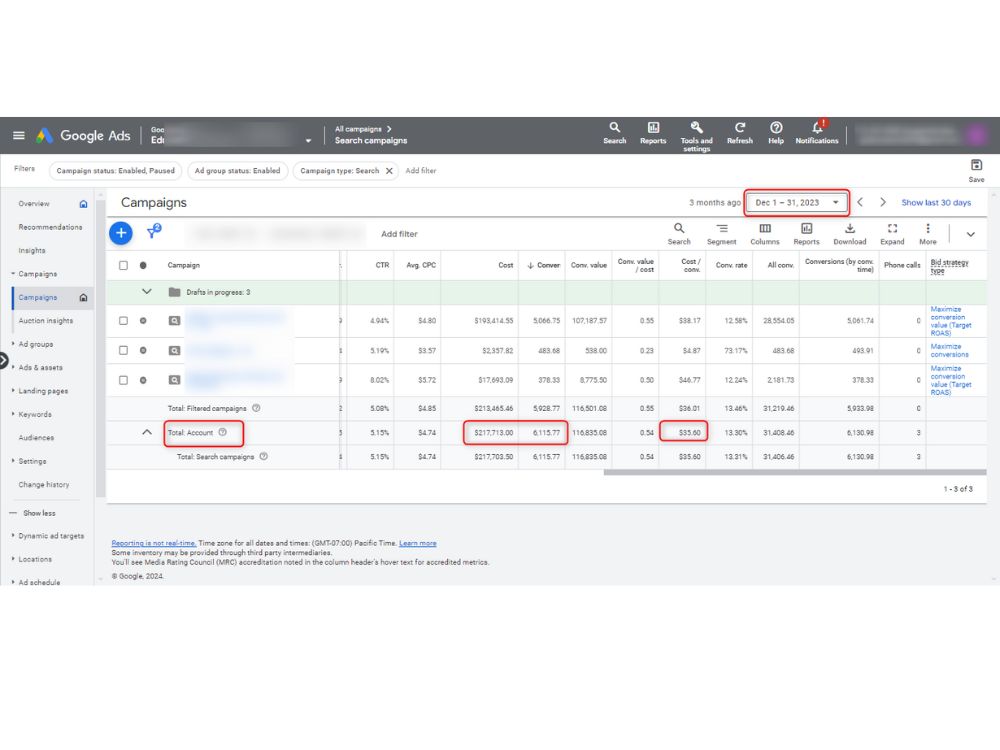Image resolution: width=1000 pixels, height=750 pixels.
Task: Click the Reporting is not real-time link
Action: pos(154,543)
